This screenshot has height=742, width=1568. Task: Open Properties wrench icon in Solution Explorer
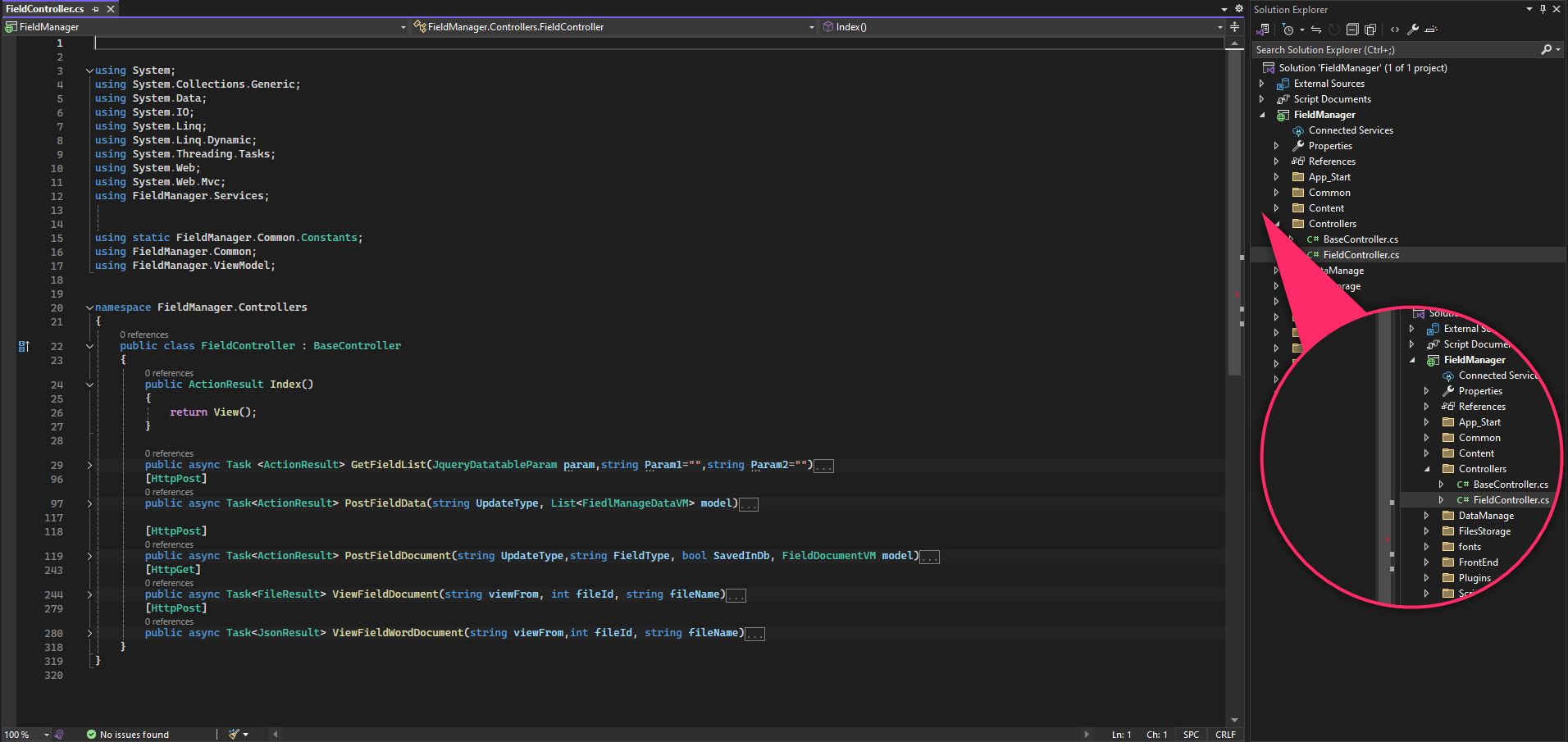[x=1413, y=30]
